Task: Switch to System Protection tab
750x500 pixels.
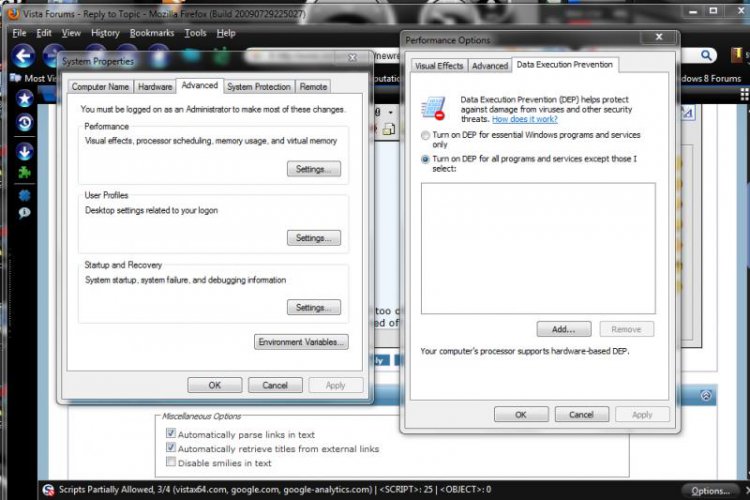Action: pos(259,87)
